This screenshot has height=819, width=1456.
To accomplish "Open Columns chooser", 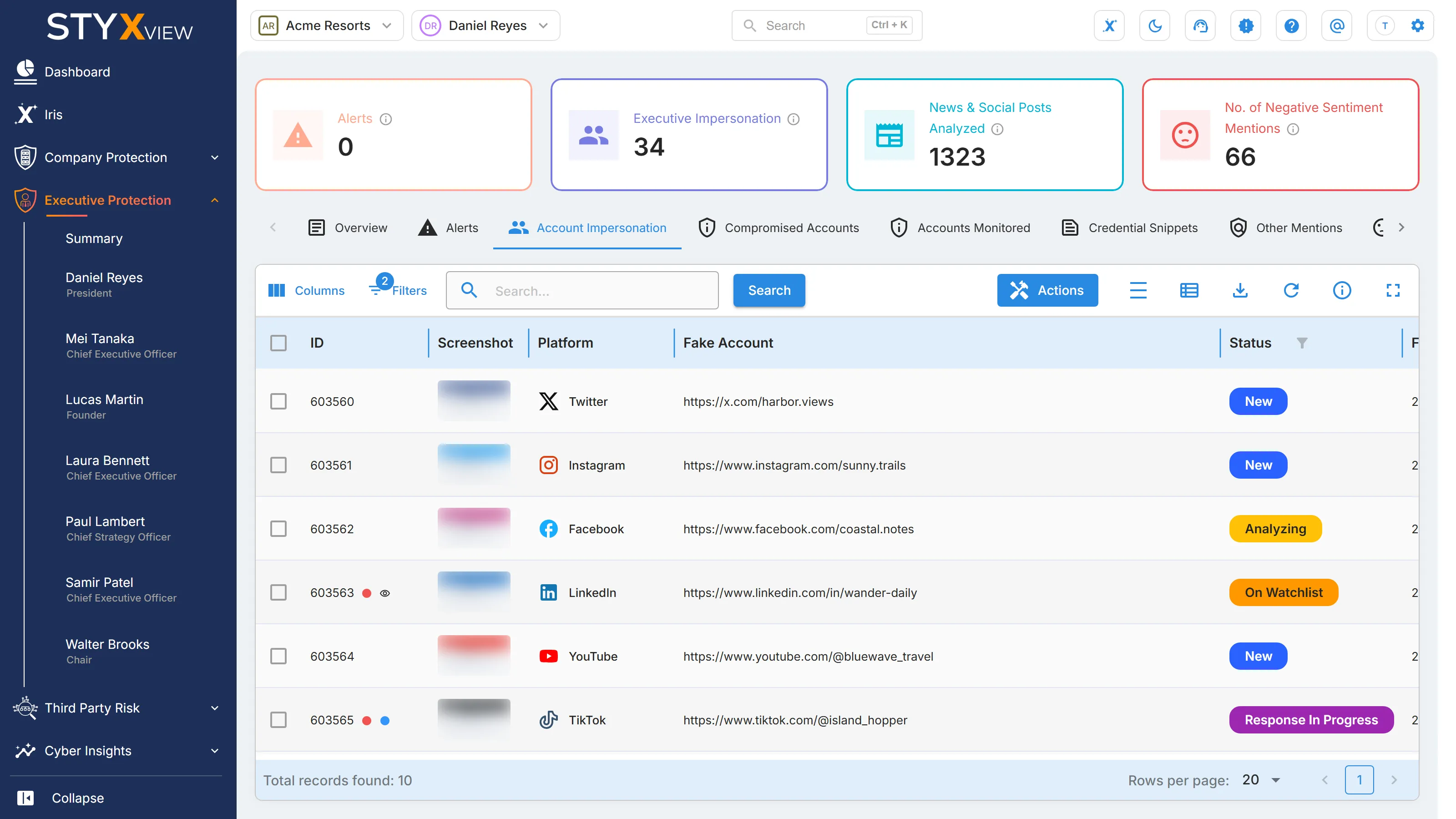I will coord(306,291).
